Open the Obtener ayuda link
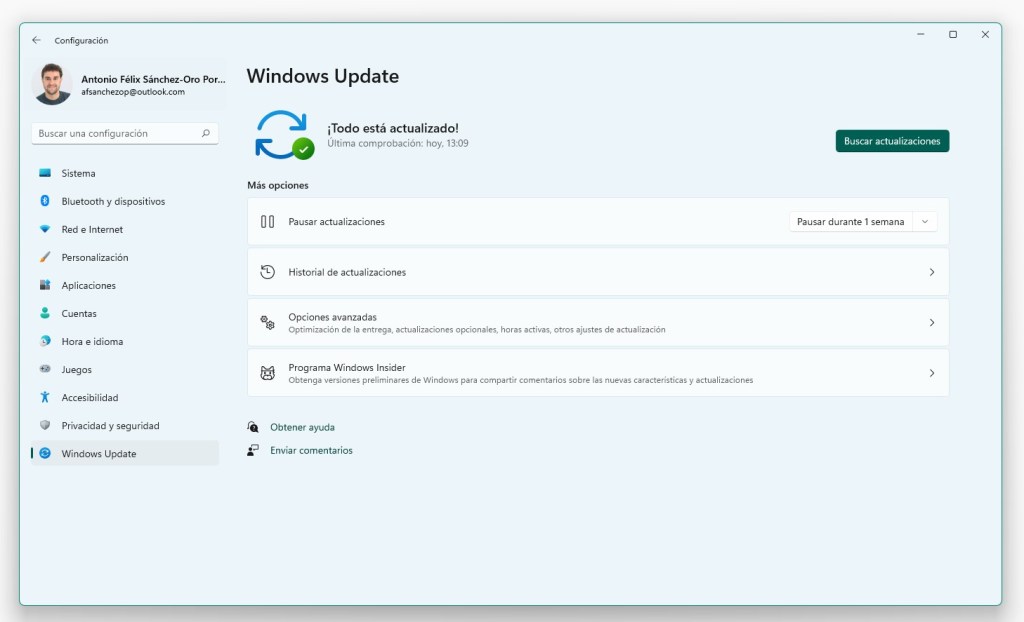The width and height of the screenshot is (1024, 622). (302, 427)
